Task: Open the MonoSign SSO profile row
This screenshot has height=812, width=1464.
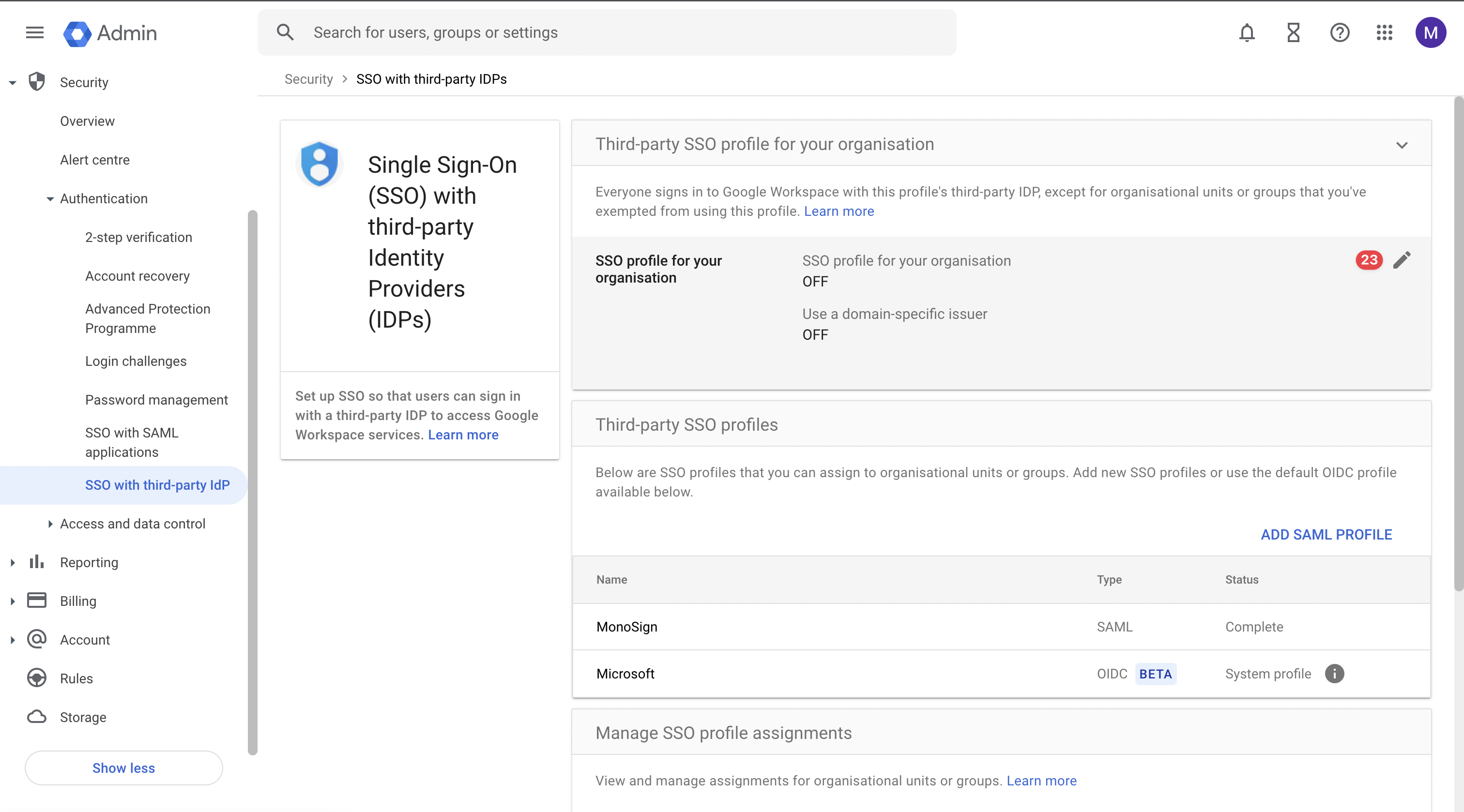Action: coord(627,627)
